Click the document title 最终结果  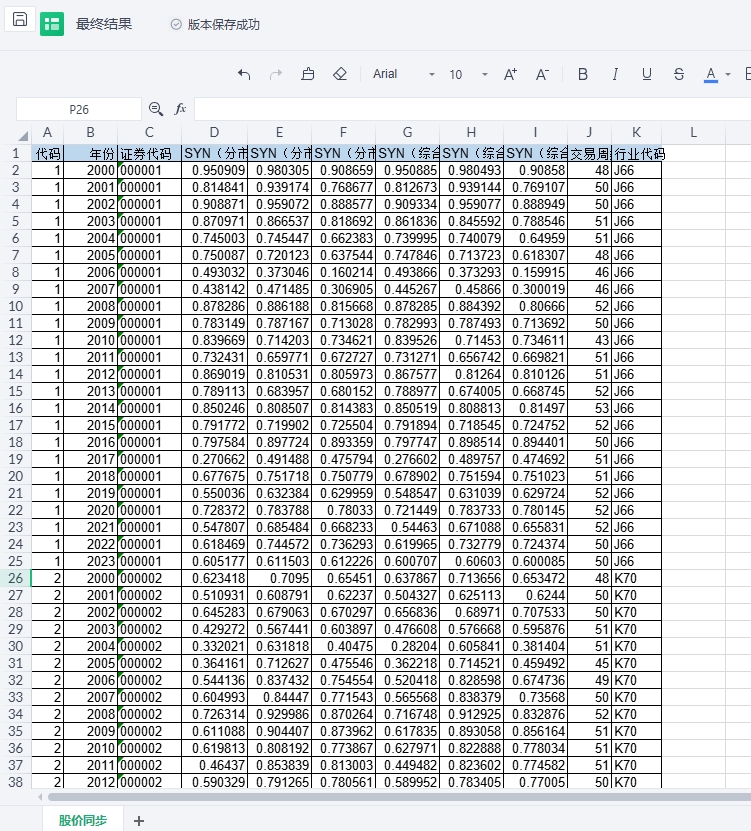[103, 24]
